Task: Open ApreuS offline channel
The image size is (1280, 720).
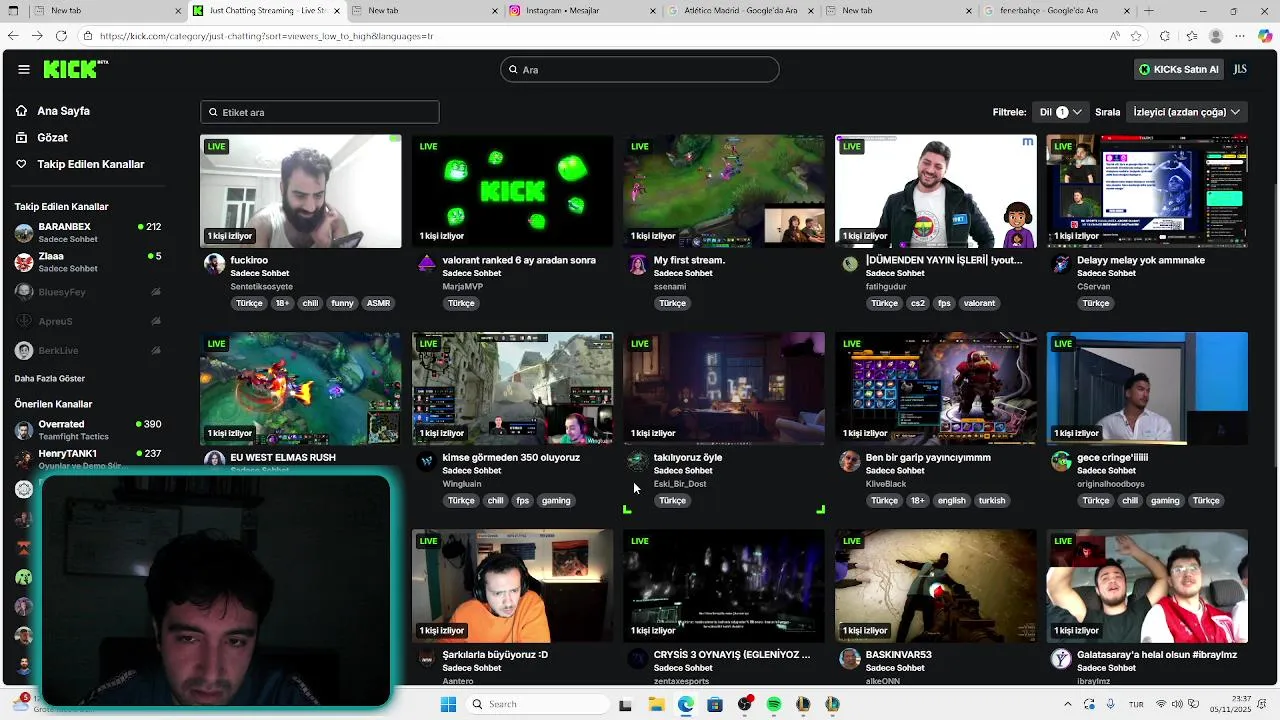Action: pyautogui.click(x=88, y=321)
